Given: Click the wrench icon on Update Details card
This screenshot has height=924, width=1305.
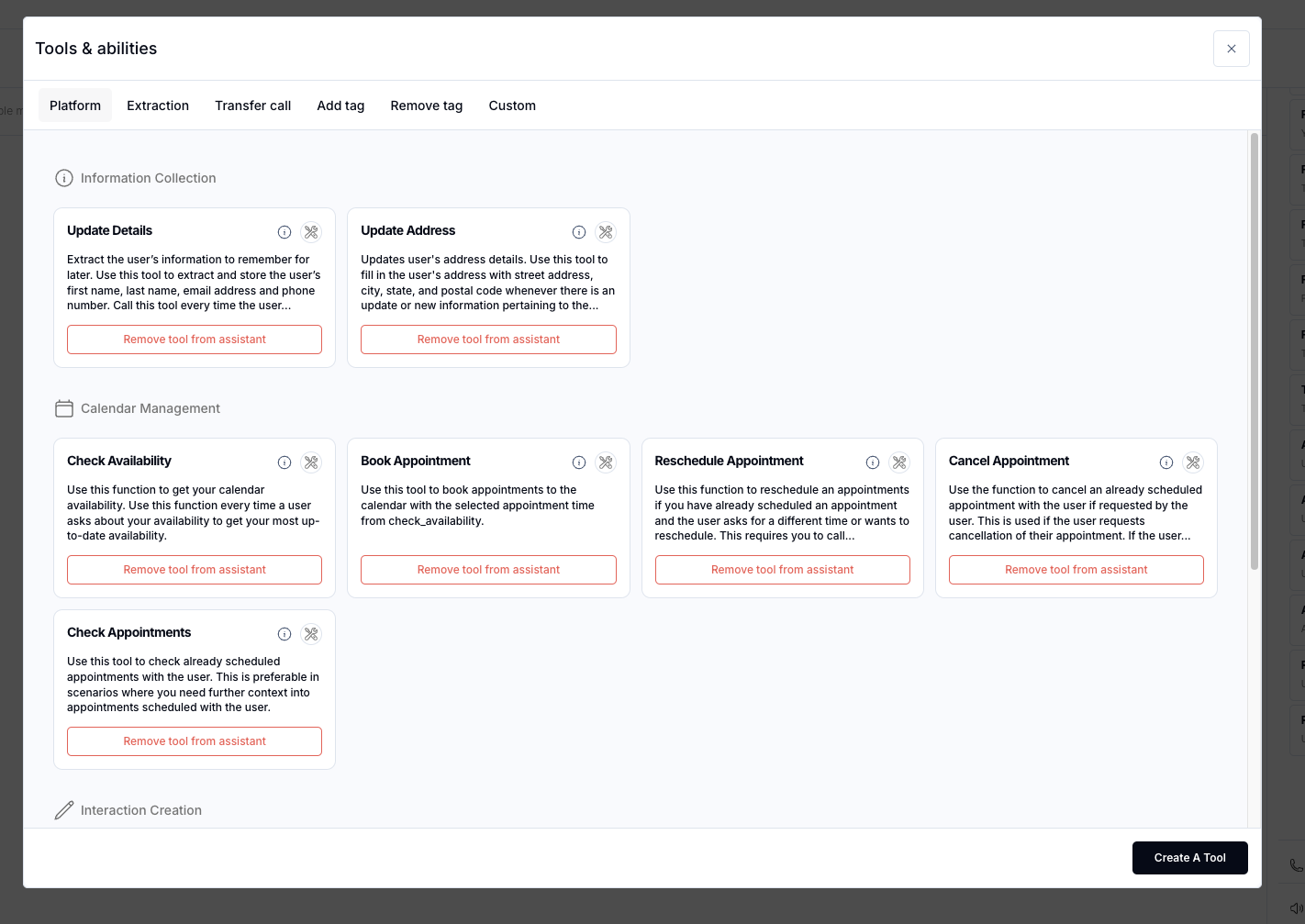Looking at the screenshot, I should pyautogui.click(x=311, y=232).
